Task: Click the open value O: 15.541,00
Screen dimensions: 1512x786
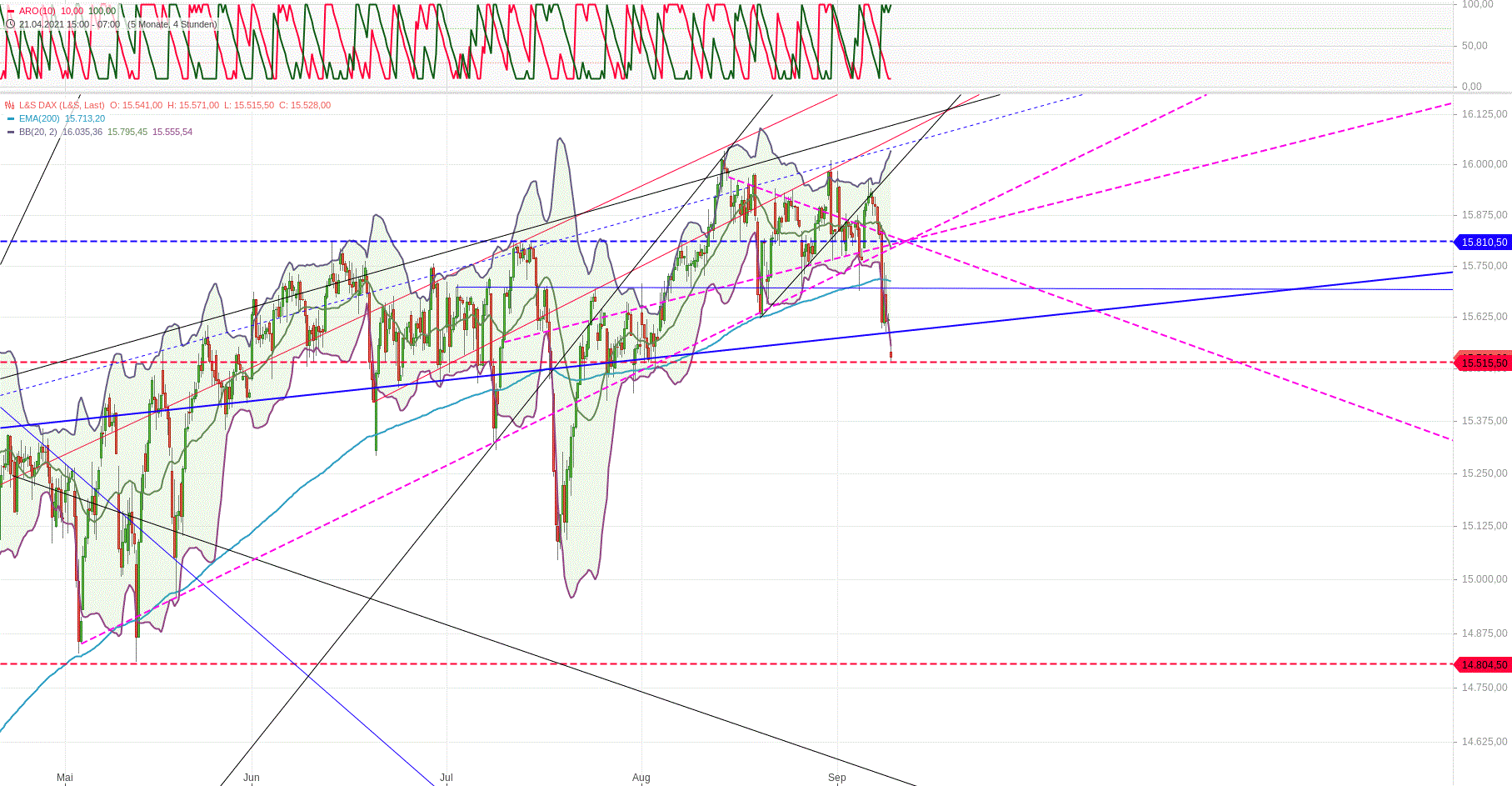Action: [x=137, y=105]
